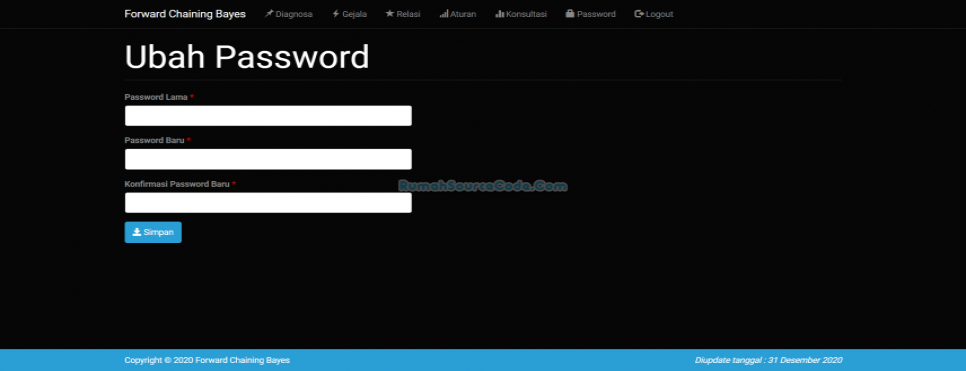Screen dimensions: 966x371
Task: Open the Konsultasi menu item
Action: 521,14
